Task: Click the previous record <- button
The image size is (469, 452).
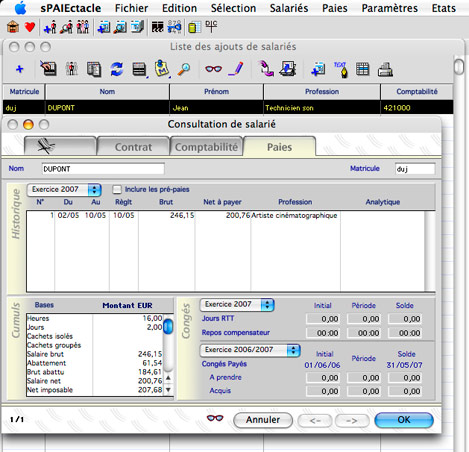Action: pyautogui.click(x=315, y=421)
